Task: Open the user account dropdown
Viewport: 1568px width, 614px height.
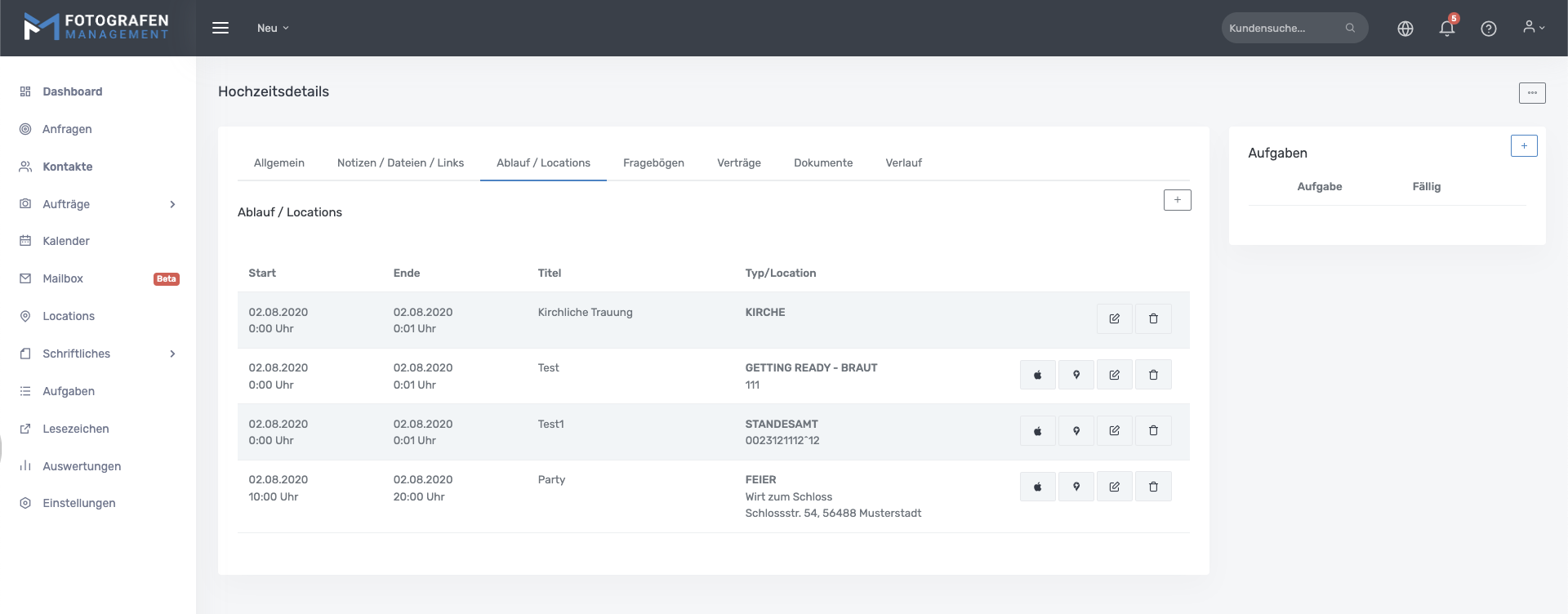Action: pyautogui.click(x=1533, y=28)
